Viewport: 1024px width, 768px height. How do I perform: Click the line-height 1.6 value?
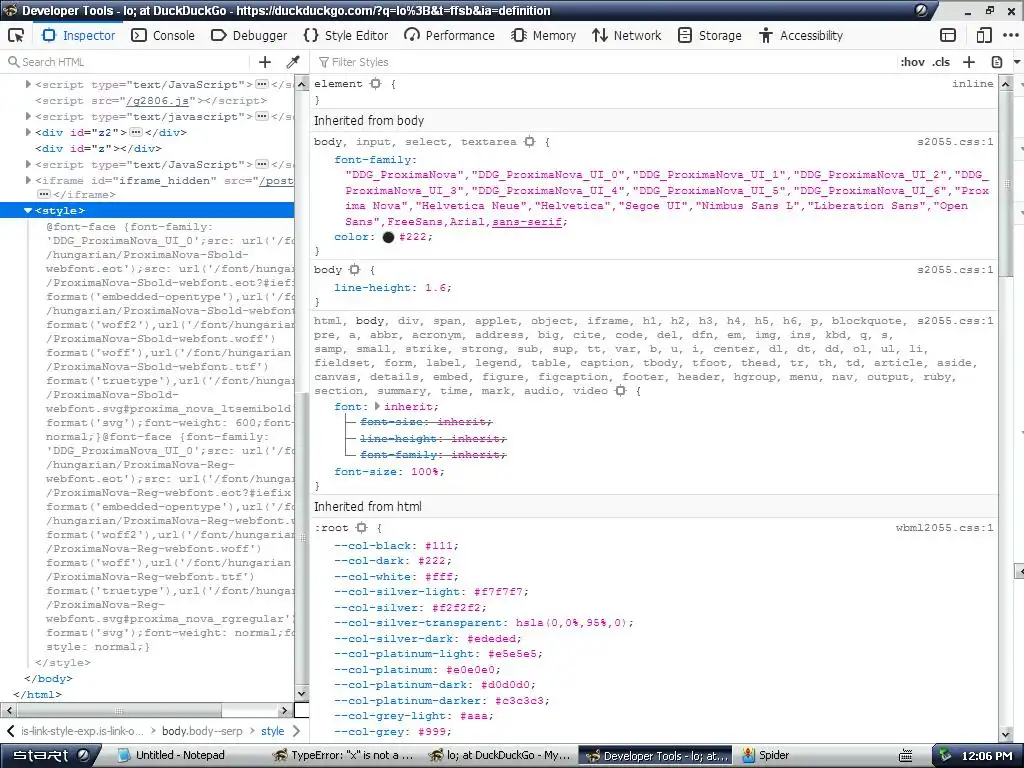[x=436, y=288]
